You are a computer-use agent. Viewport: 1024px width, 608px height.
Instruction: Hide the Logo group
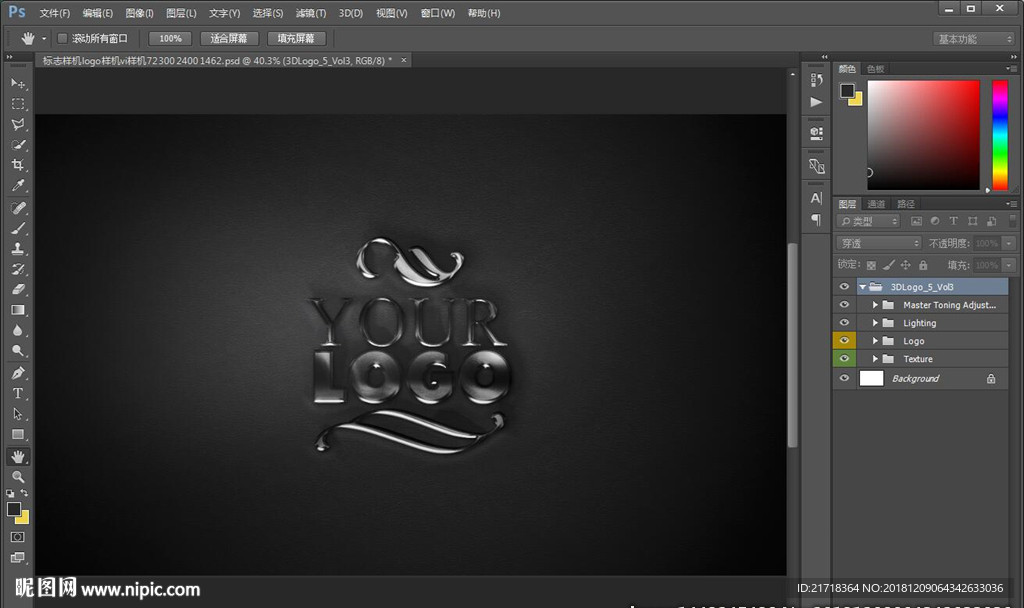[844, 341]
